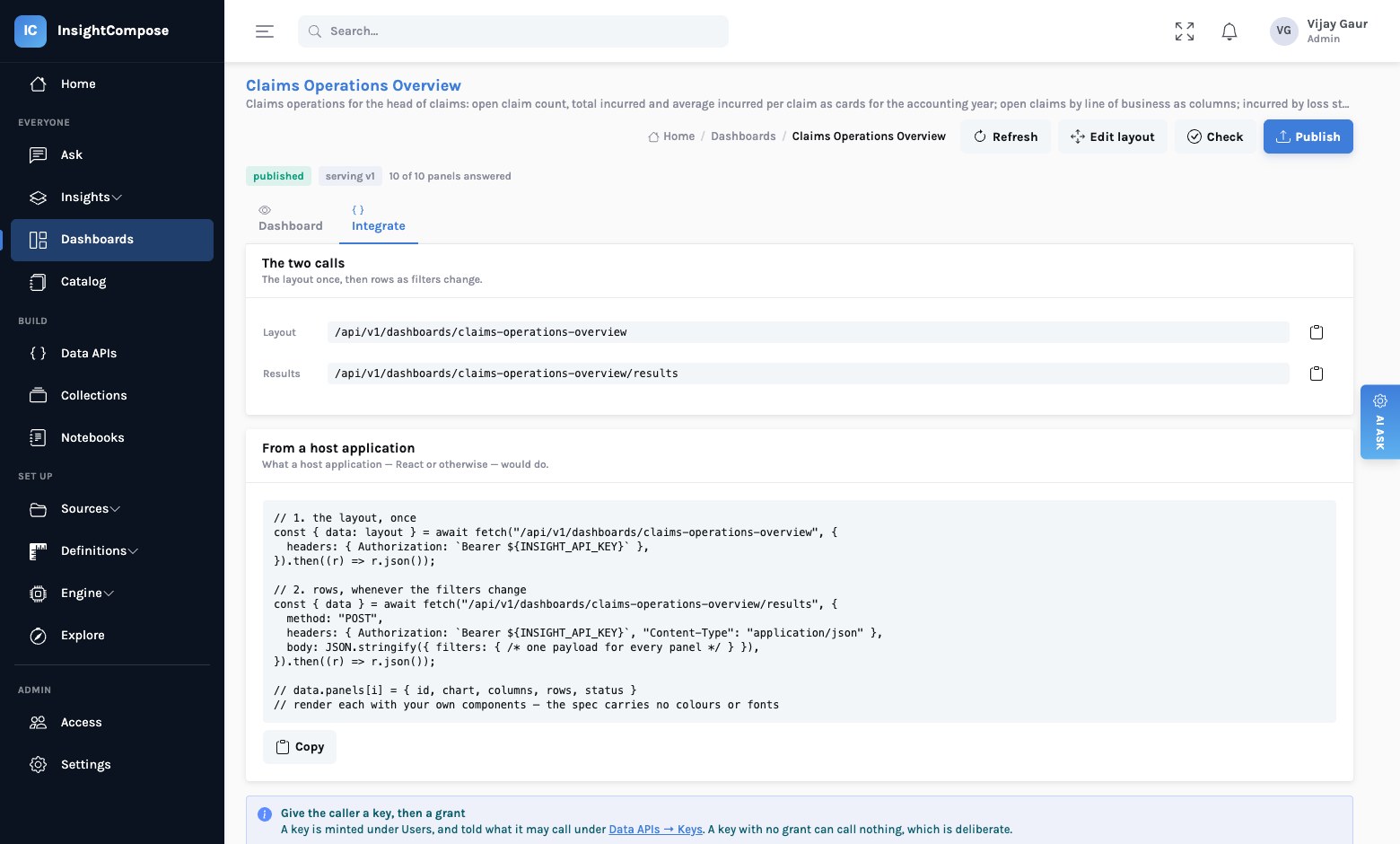Click the Engine chip icon
The width and height of the screenshot is (1400, 844).
point(38,593)
